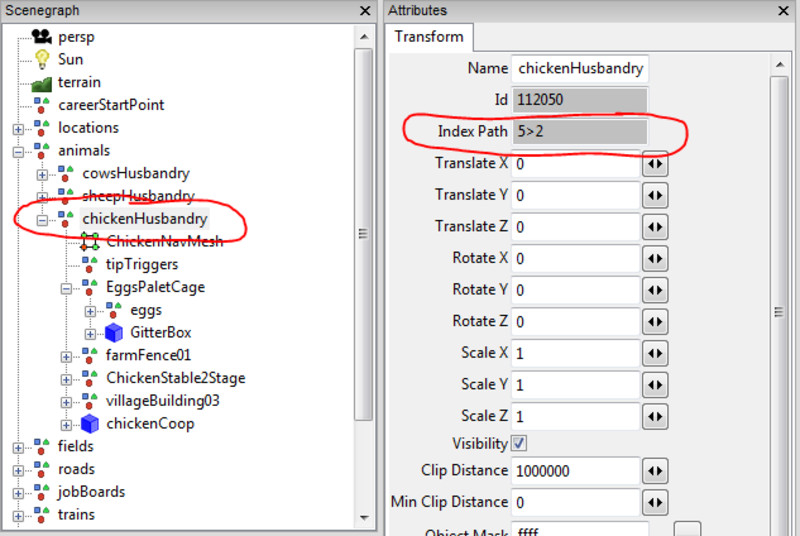The image size is (800, 536).
Task: Click the chickenCoop blue cube icon
Action: [90, 423]
